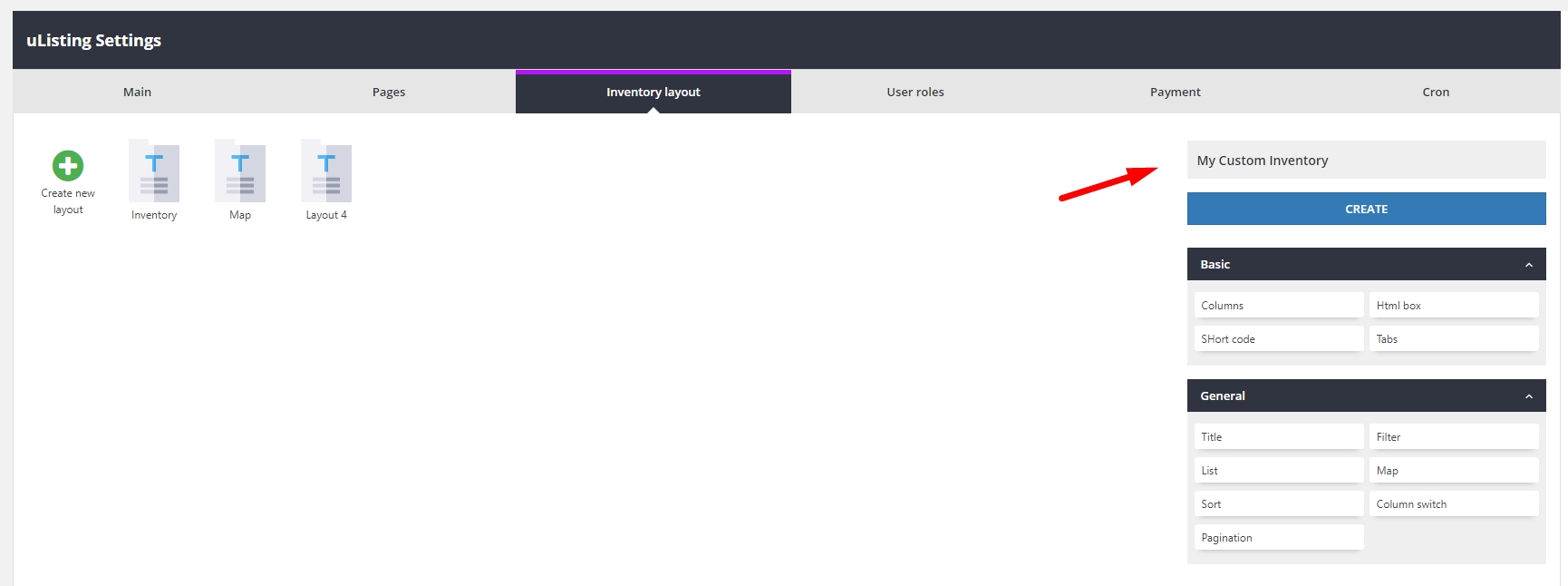This screenshot has height=586, width=1568.
Task: Collapse the General section chevron
Action: [1528, 396]
